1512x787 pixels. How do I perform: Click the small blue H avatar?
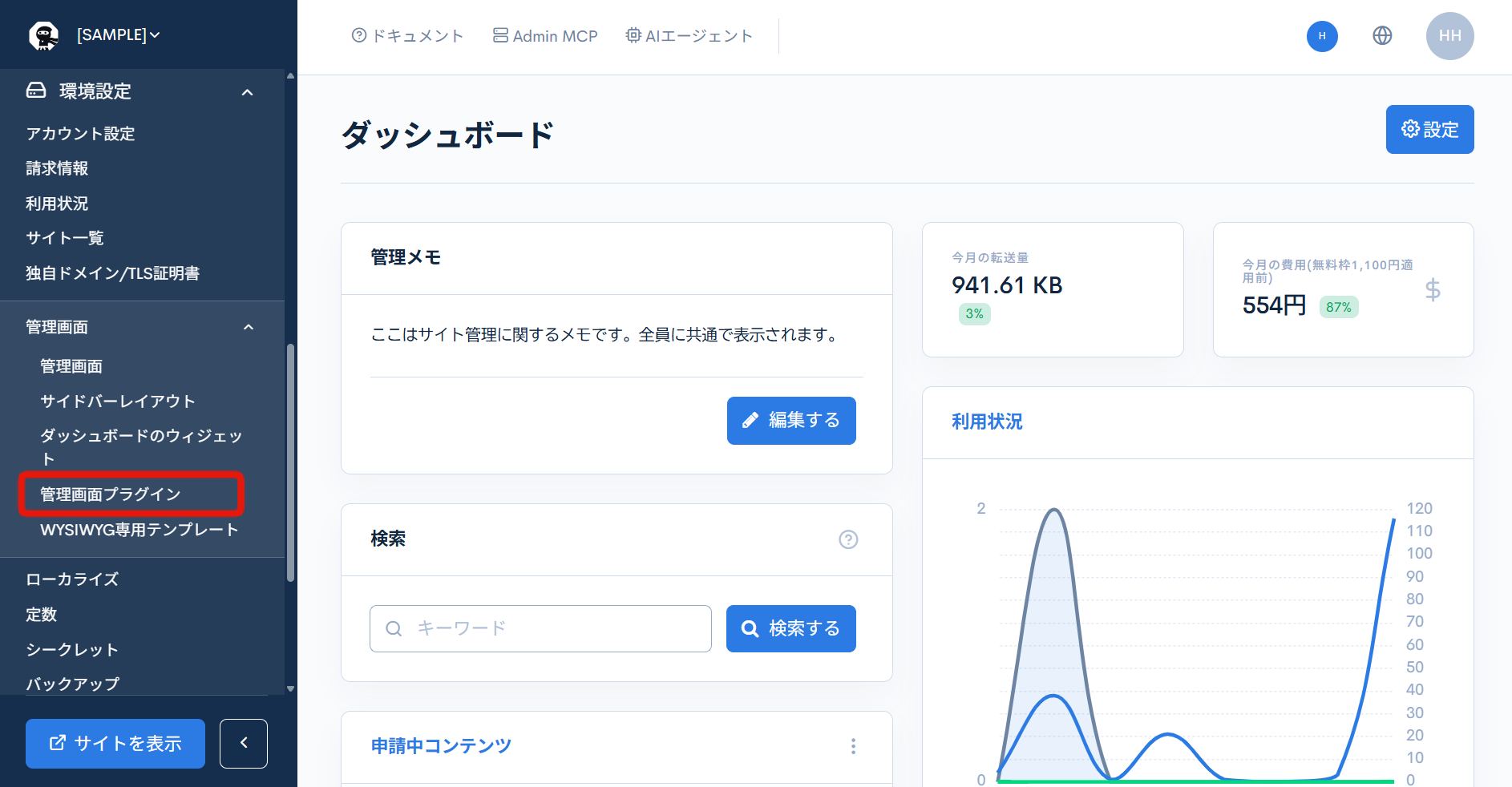tap(1322, 36)
